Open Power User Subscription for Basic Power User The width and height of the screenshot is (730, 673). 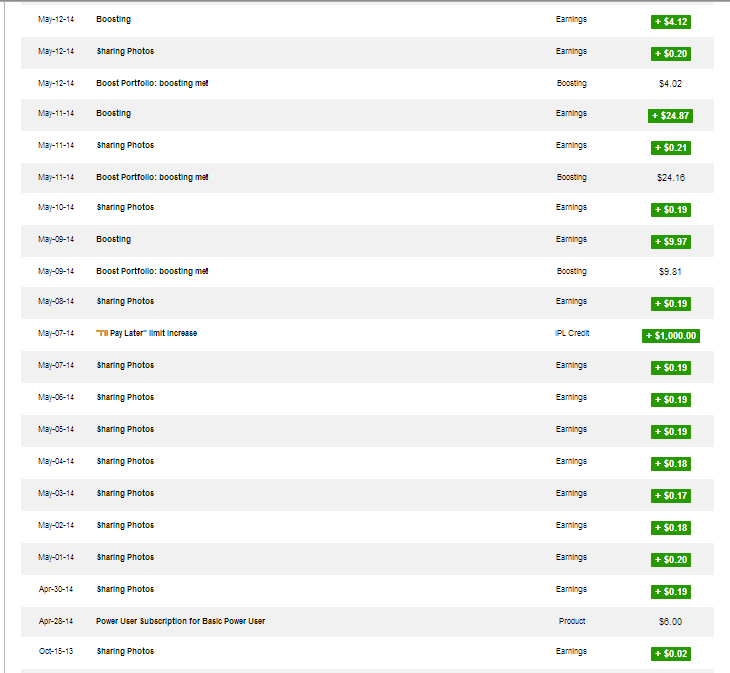(x=180, y=621)
